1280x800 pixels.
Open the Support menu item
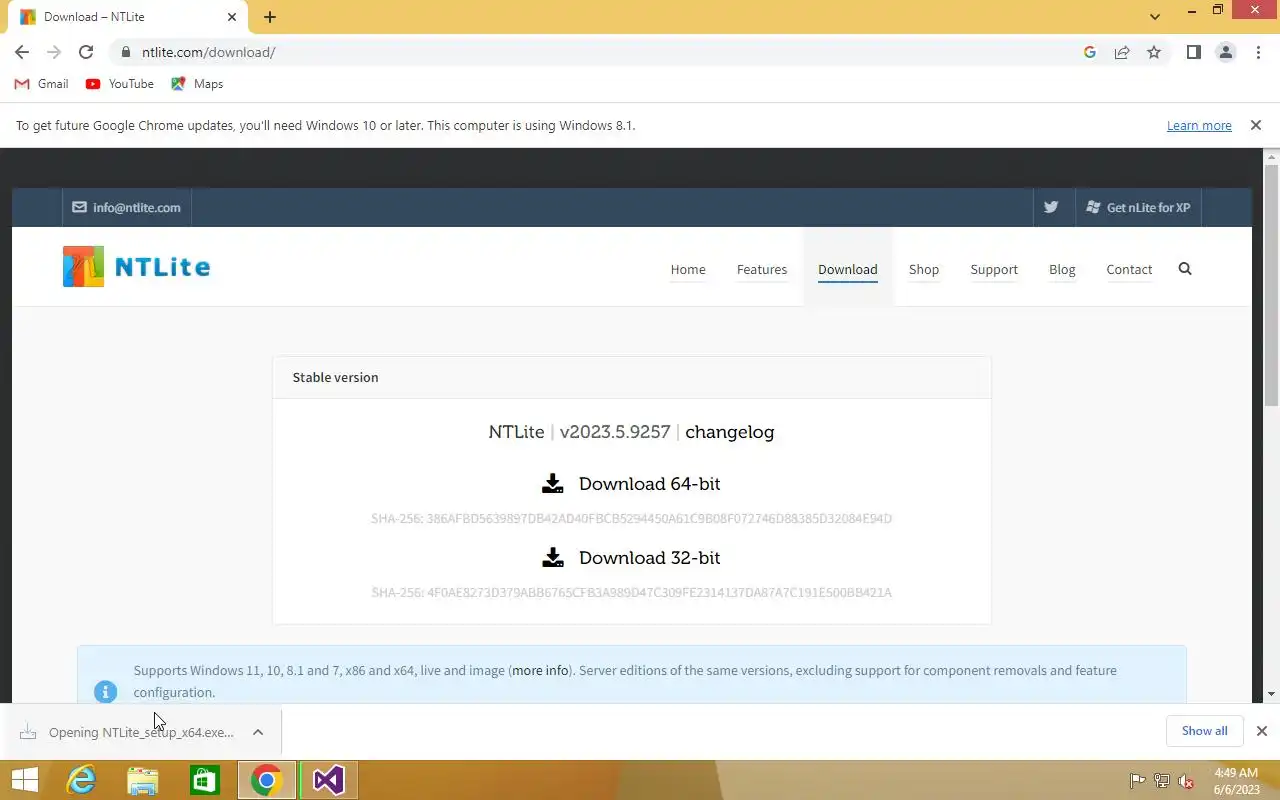coord(994,269)
